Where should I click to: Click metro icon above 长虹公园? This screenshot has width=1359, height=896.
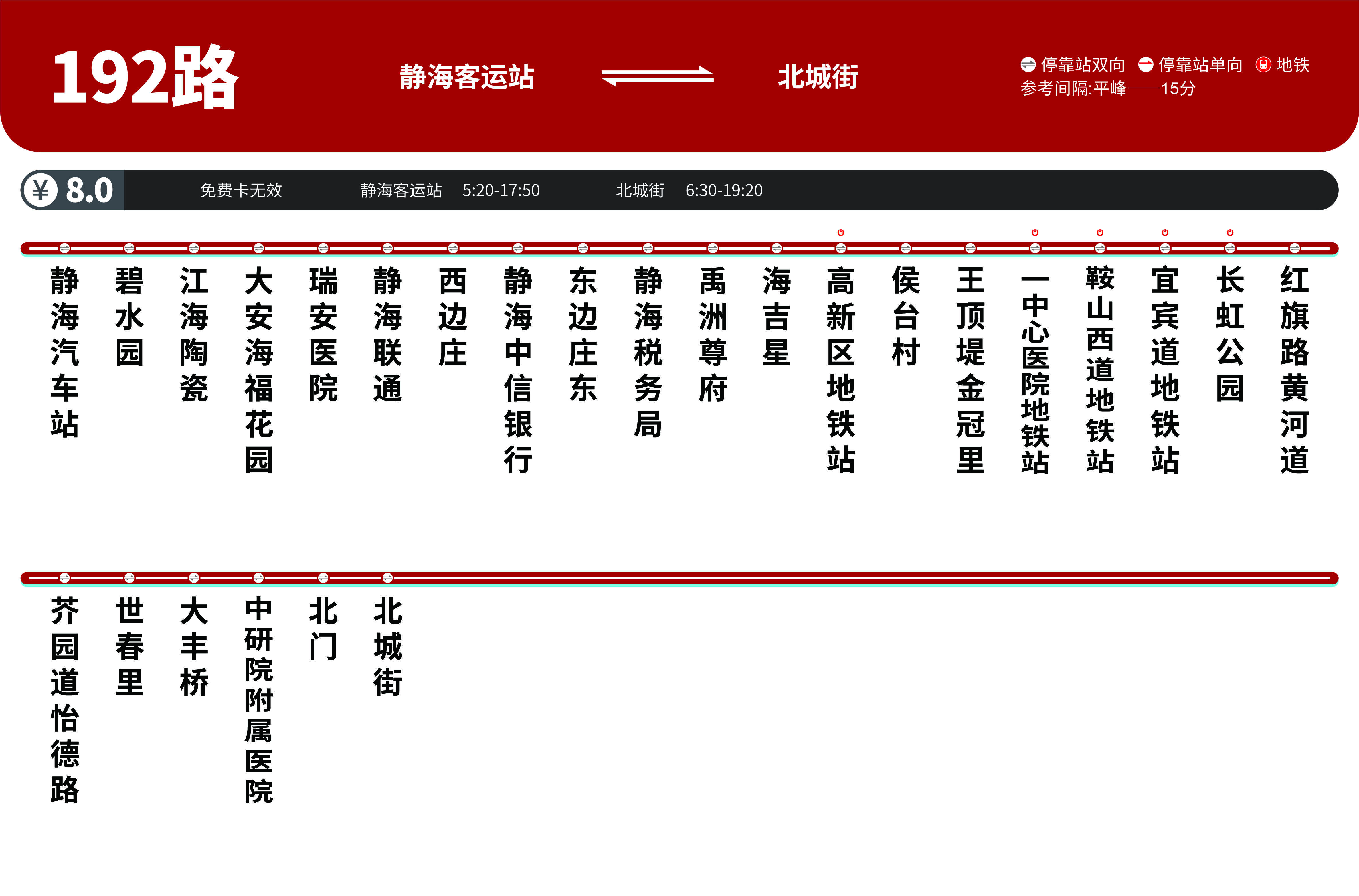1230,233
